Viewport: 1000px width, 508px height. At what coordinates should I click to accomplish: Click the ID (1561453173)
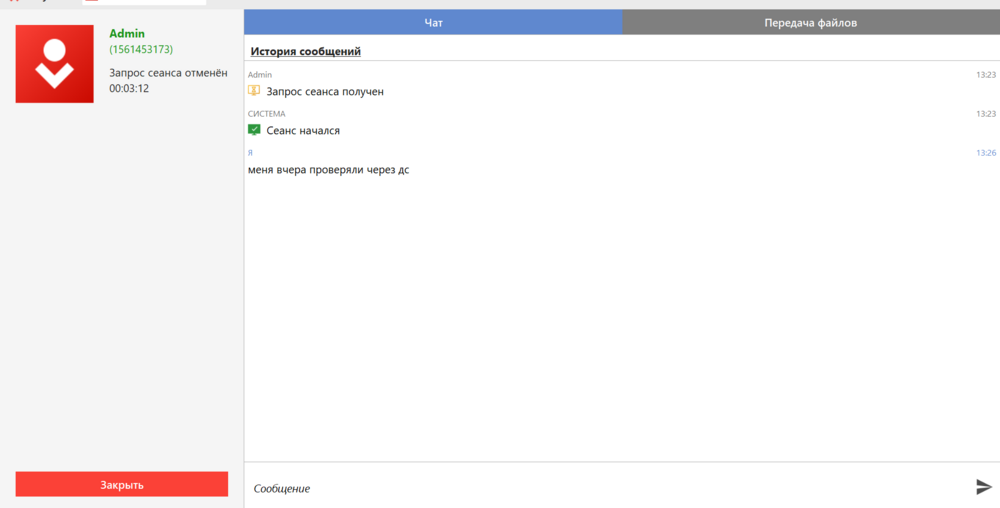point(141,49)
